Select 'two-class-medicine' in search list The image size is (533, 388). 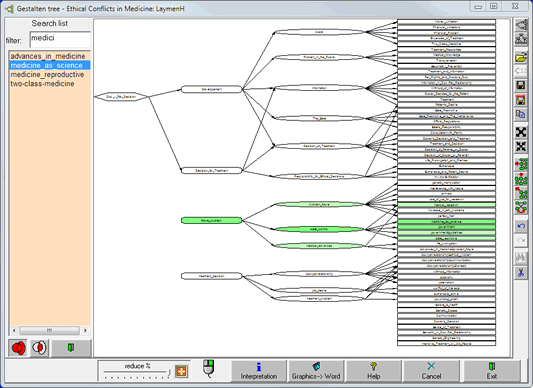coord(42,84)
